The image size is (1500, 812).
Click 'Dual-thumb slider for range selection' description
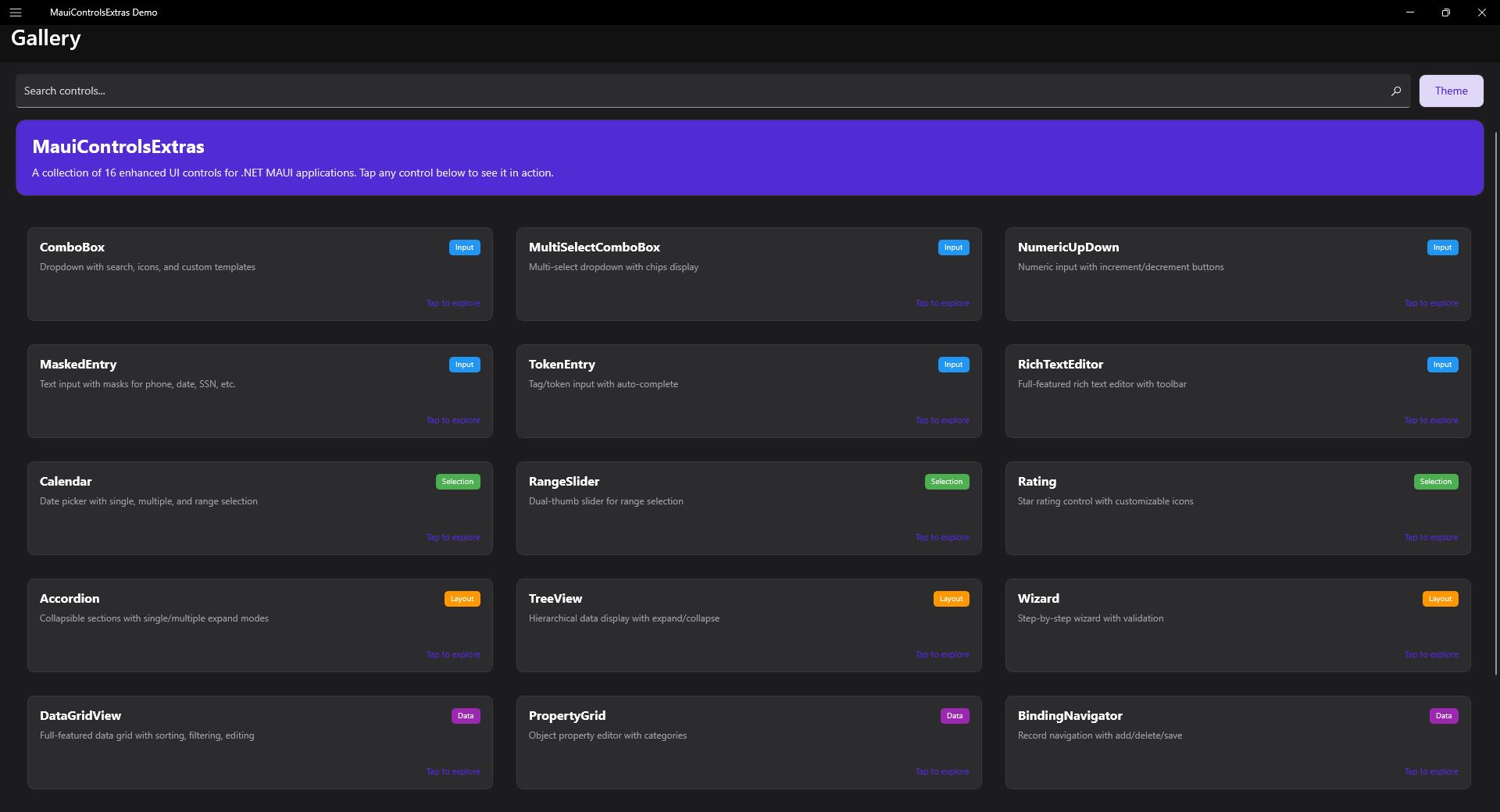[x=606, y=501]
